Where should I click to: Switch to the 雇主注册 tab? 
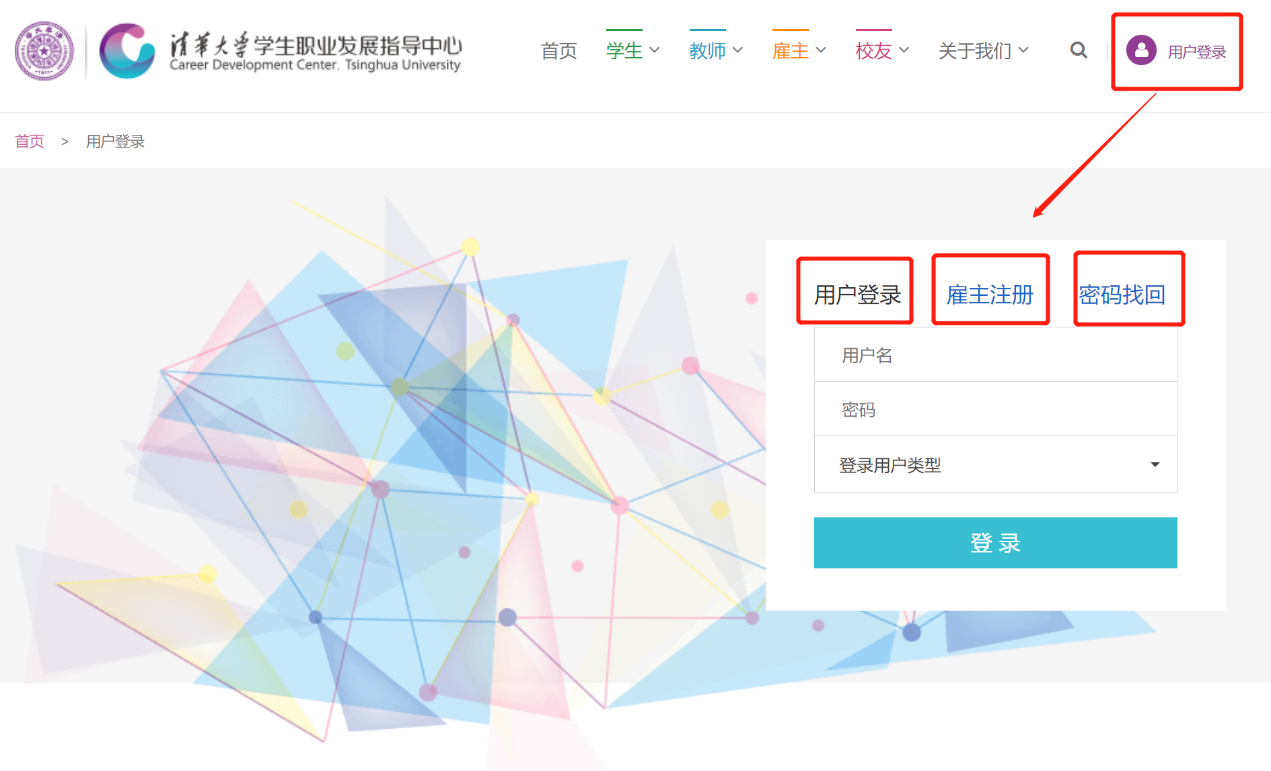(990, 295)
